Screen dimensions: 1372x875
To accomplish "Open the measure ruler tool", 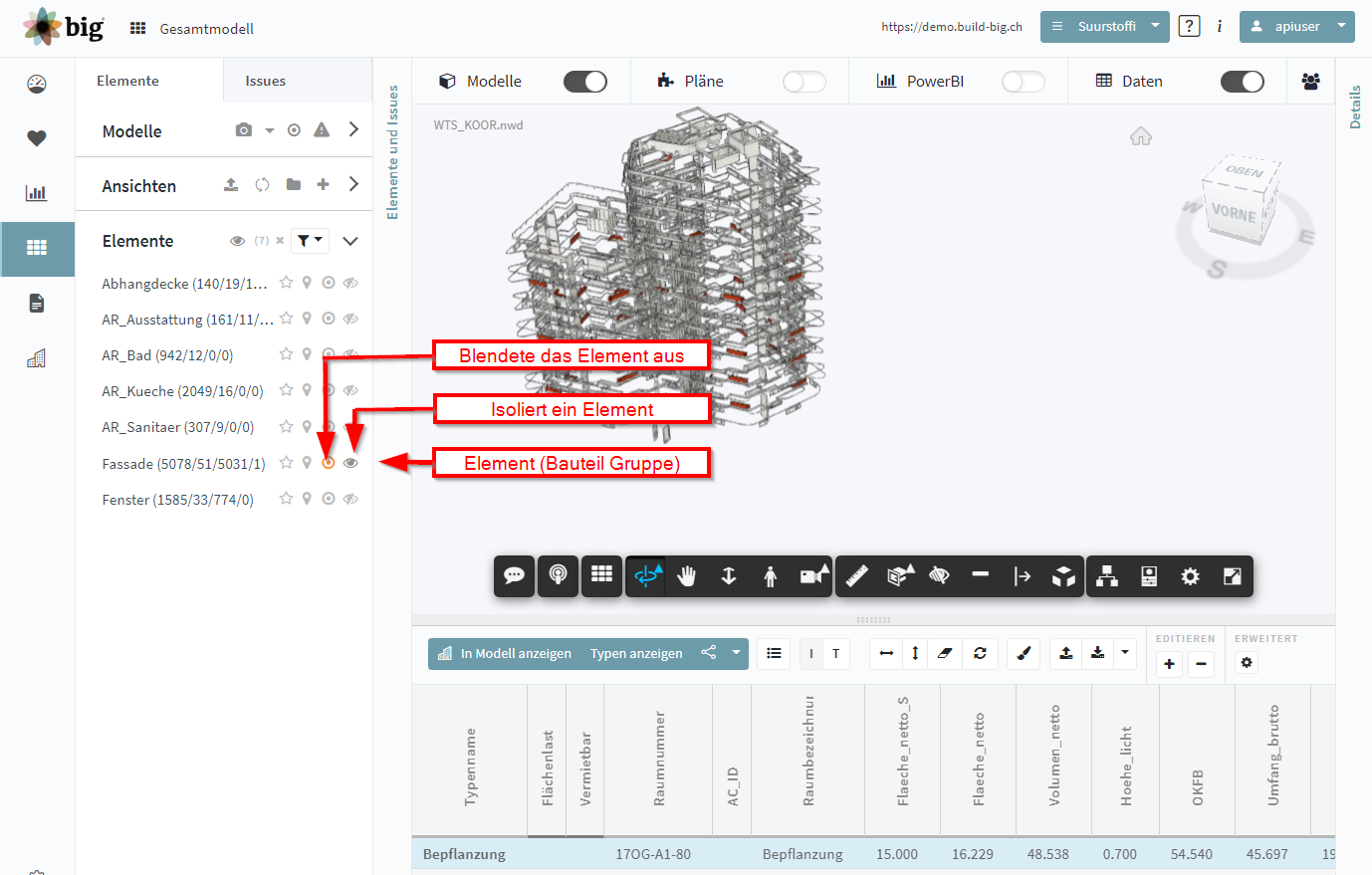I will pyautogui.click(x=857, y=576).
